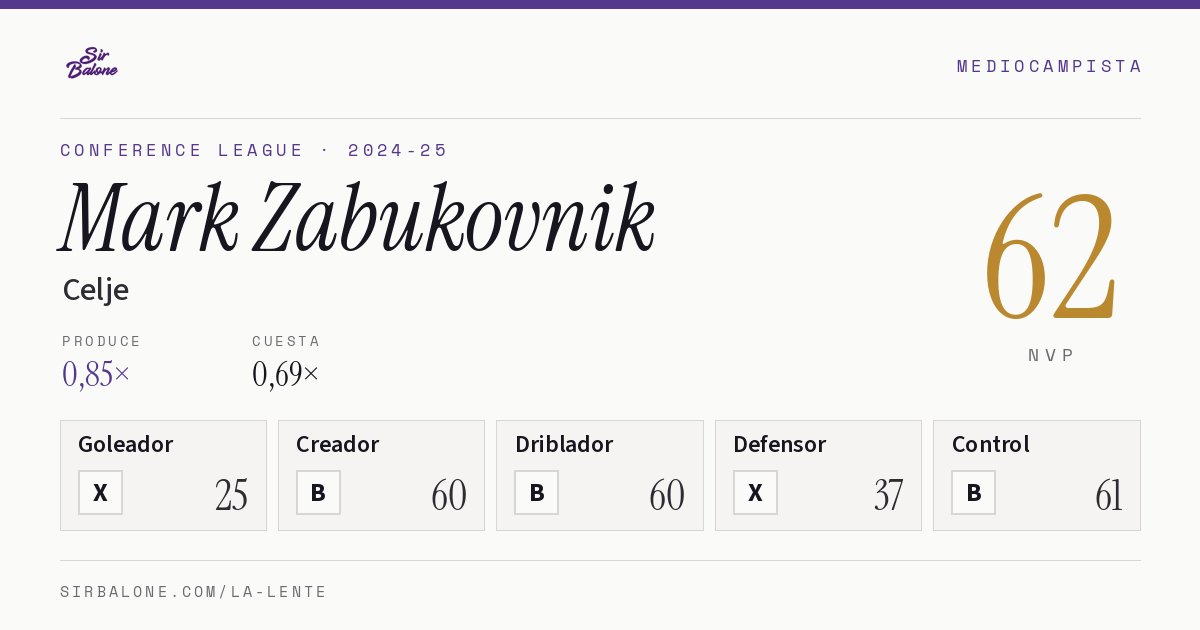The image size is (1200, 630).
Task: Click the NVP label under the rating
Action: [1051, 355]
